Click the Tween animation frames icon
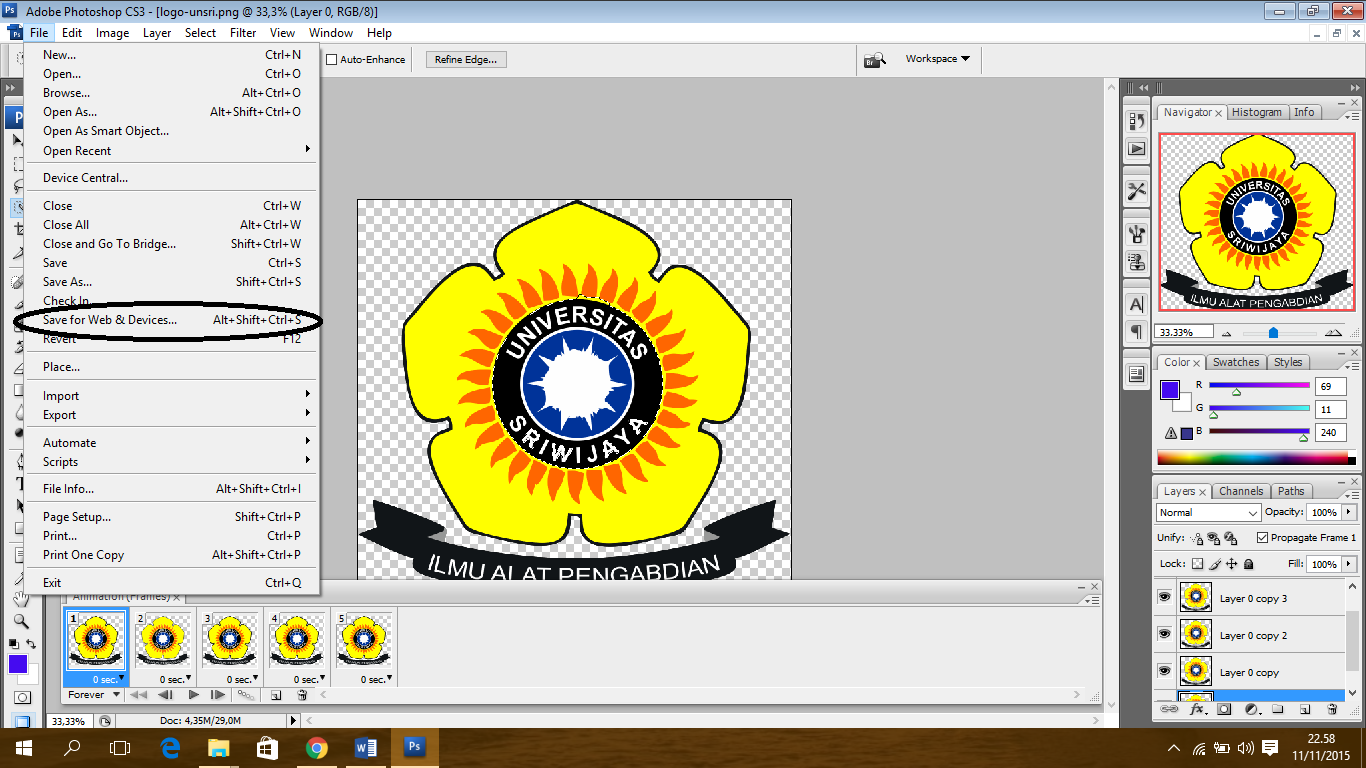This screenshot has width=1366, height=768. [x=248, y=695]
